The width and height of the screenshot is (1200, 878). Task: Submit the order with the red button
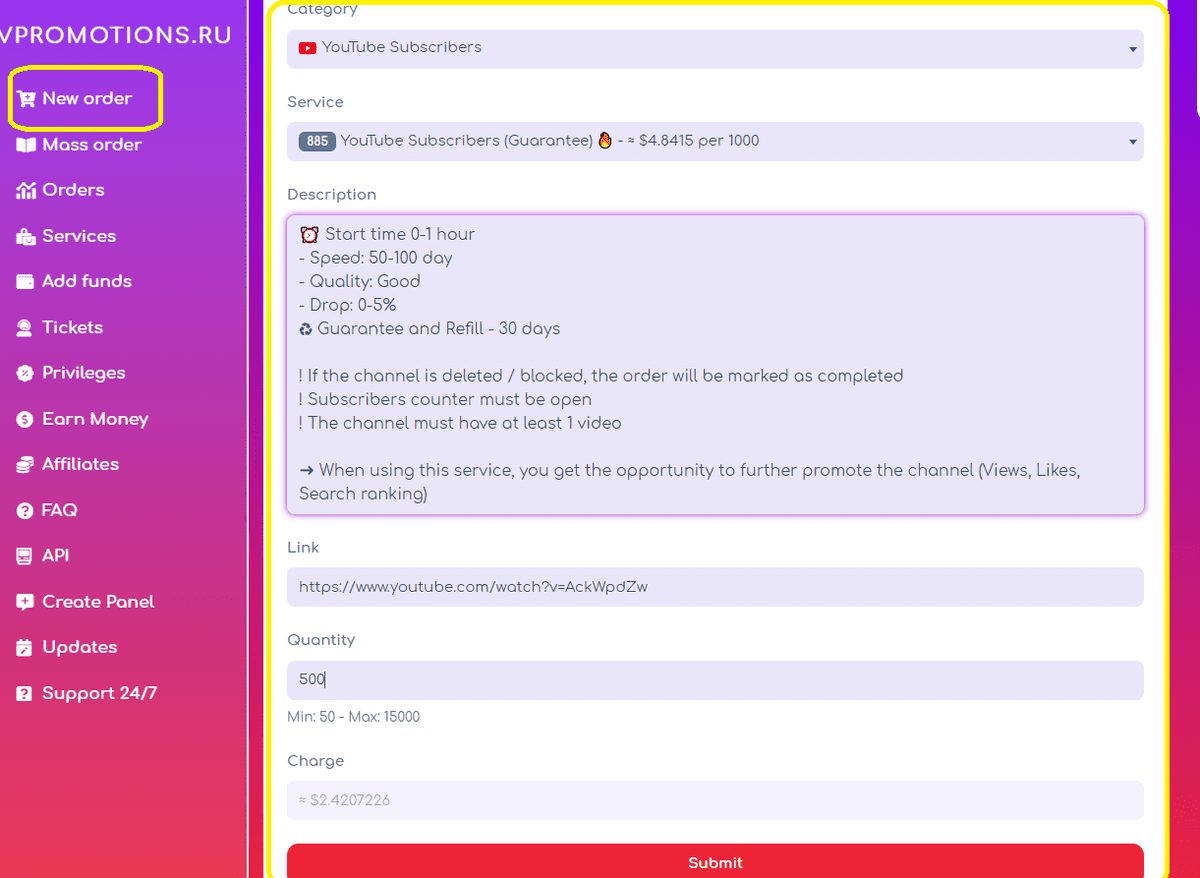click(715, 861)
